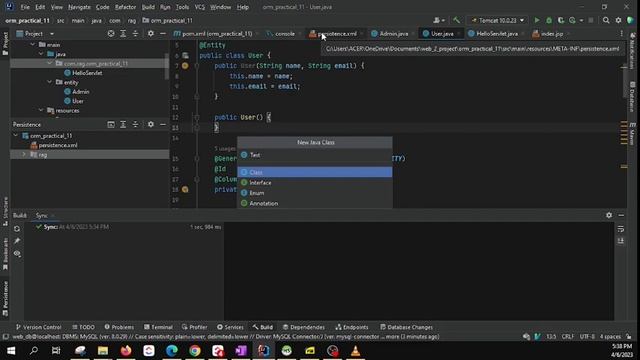The image size is (640, 360).
Task: Collapse all icon in Project panel header
Action: 135,33
